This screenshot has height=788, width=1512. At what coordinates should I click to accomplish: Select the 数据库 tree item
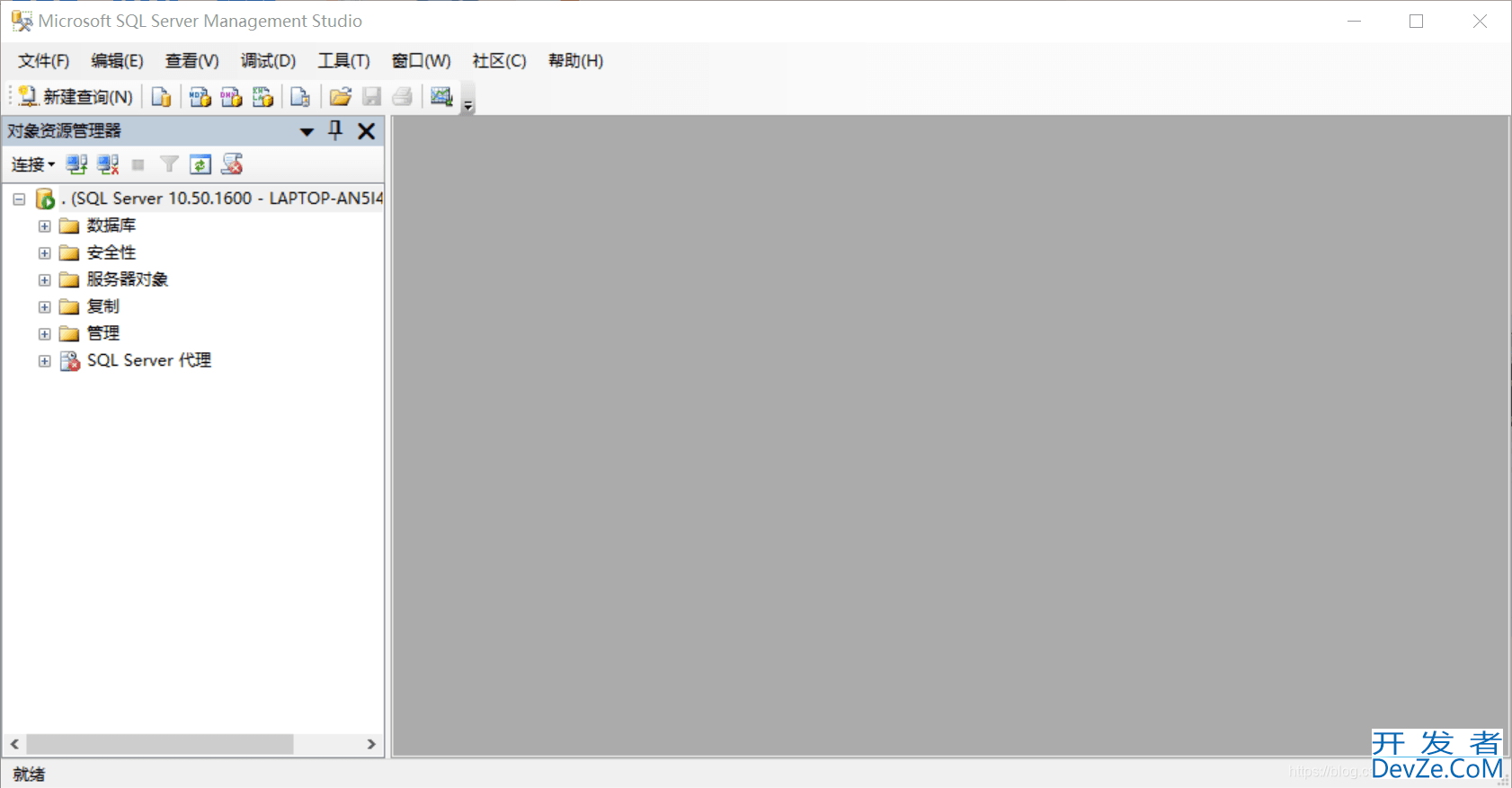coord(111,226)
